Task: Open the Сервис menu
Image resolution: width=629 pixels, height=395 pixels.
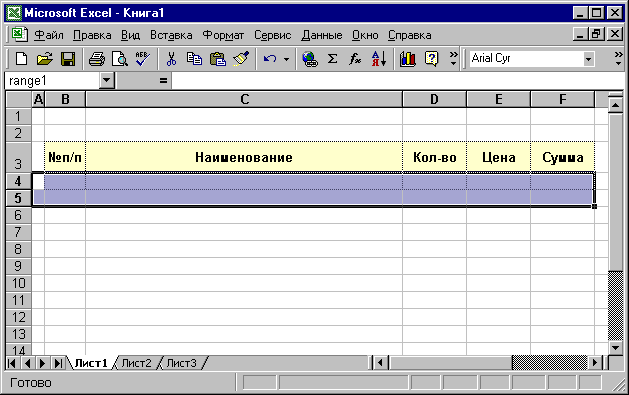Action: coord(272,35)
